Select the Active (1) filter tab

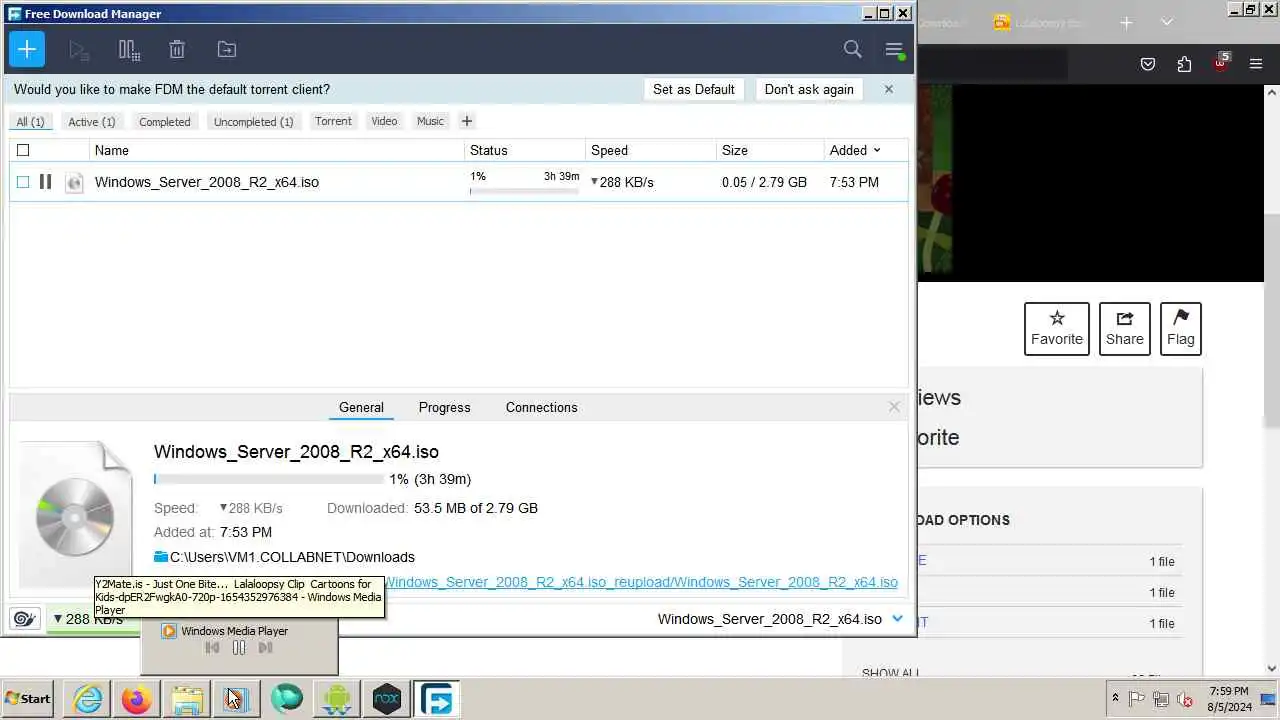pyautogui.click(x=92, y=121)
